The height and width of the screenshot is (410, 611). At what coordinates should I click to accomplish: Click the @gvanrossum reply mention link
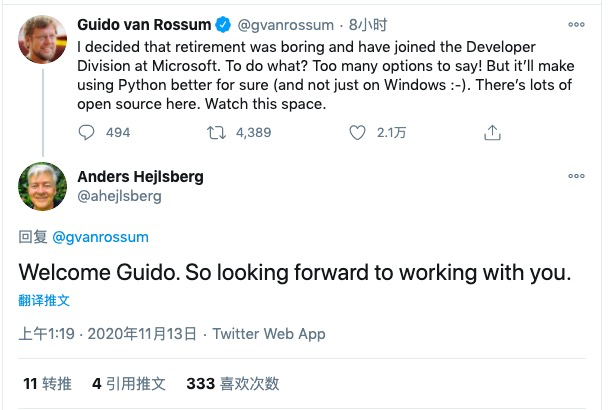(x=100, y=237)
